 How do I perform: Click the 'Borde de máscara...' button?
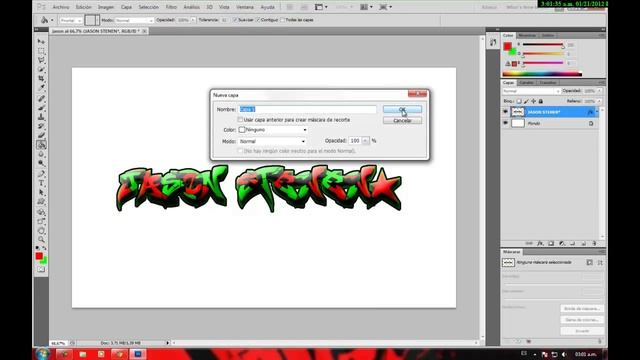[x=582, y=309]
